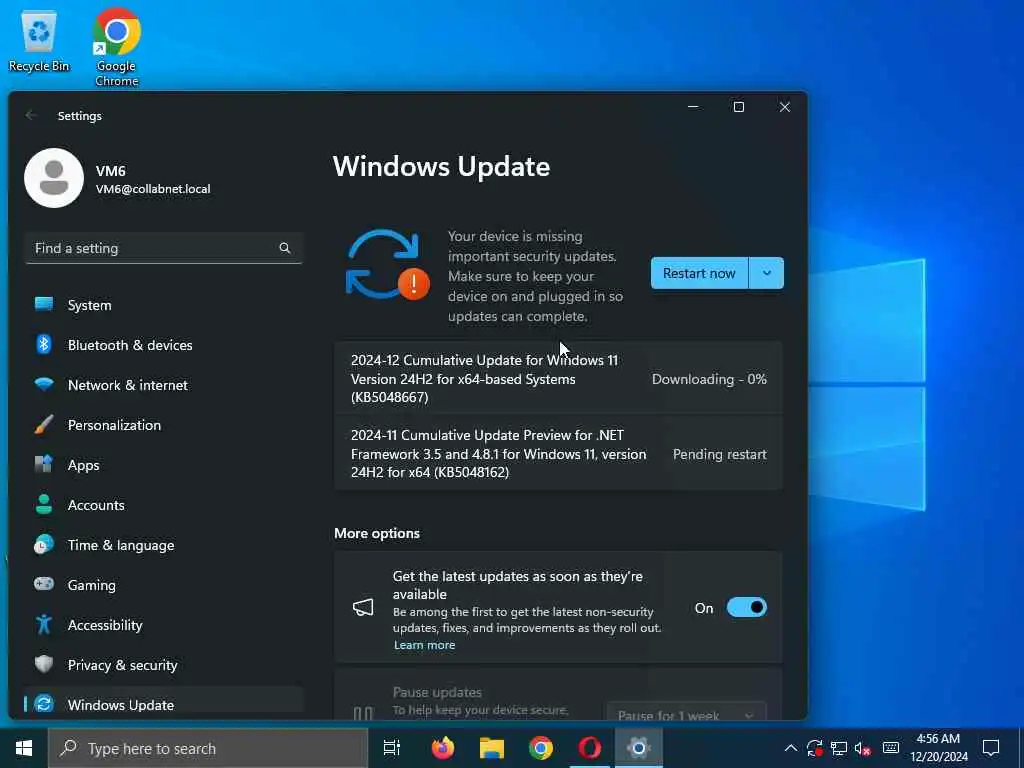Click the VM6@collabnet.local account email

click(153, 189)
